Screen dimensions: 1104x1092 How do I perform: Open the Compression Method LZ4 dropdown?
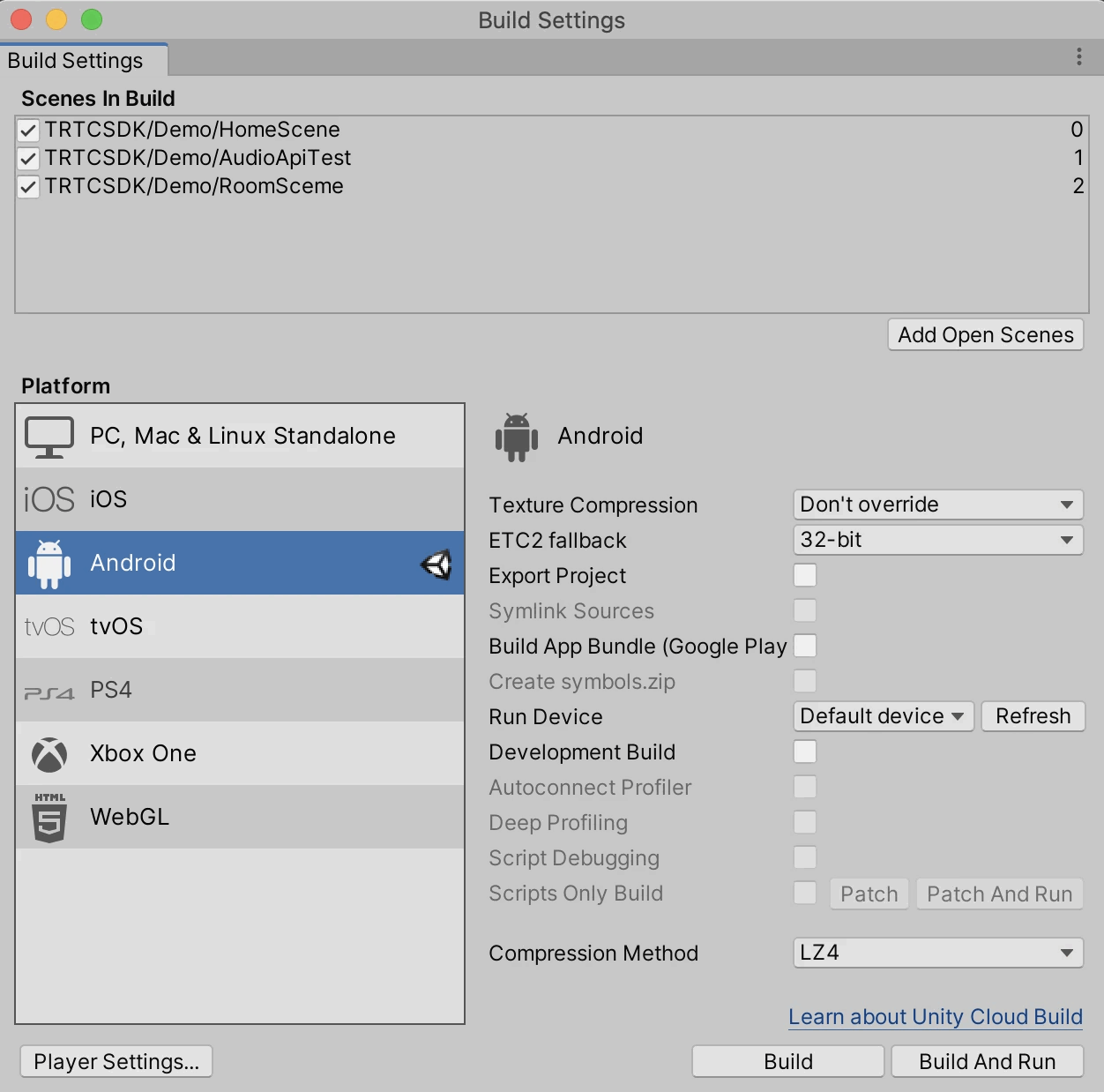click(938, 953)
